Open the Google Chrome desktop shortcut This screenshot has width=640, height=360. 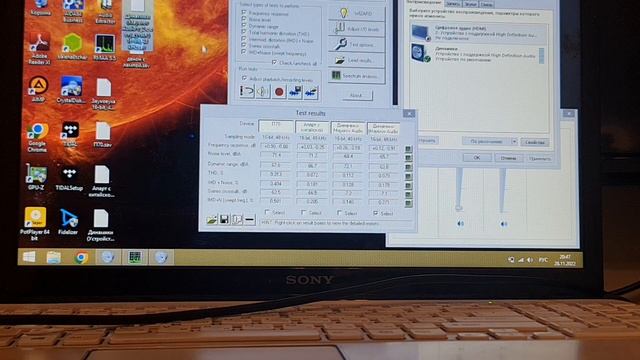tap(37, 137)
